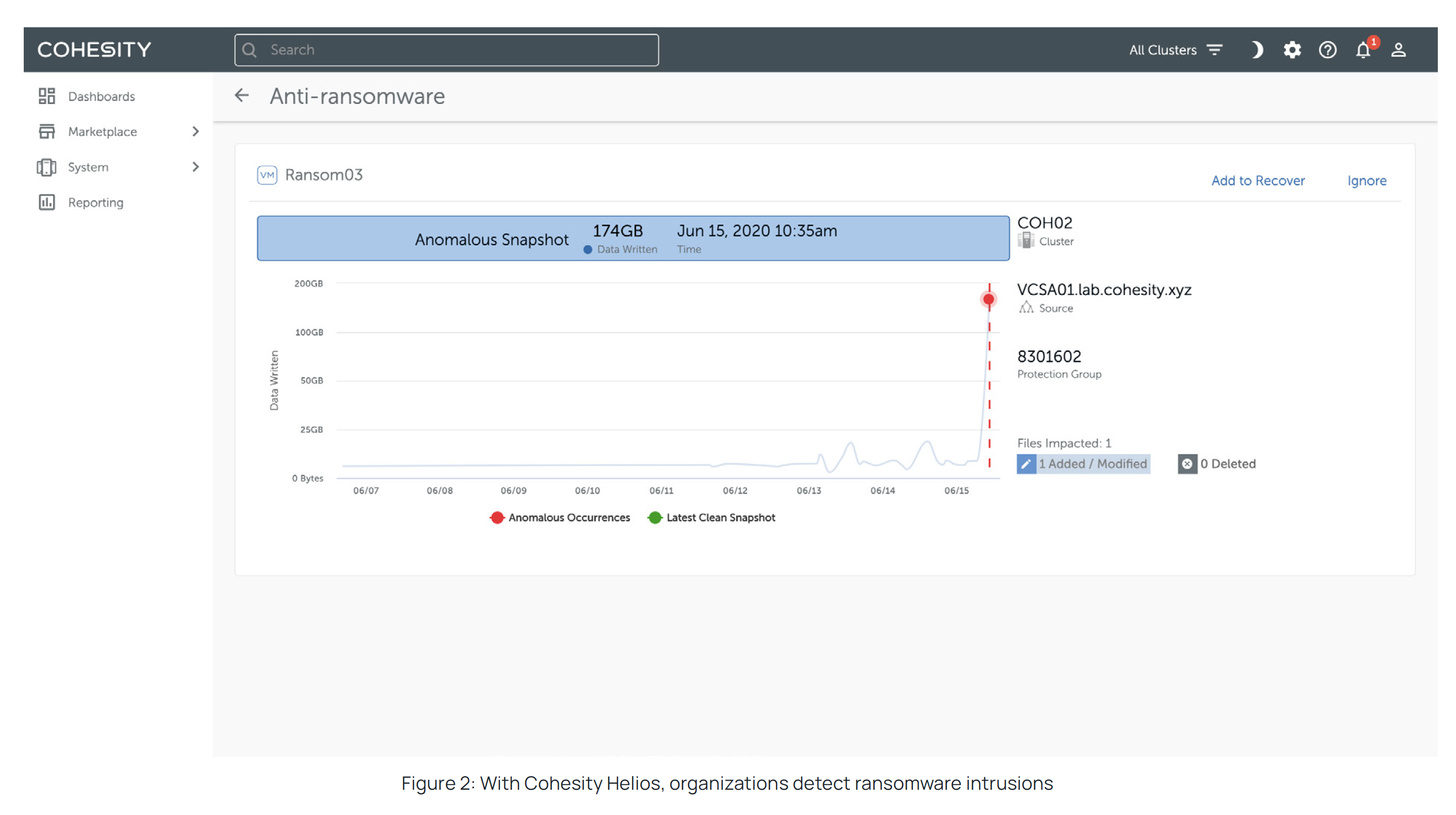
Task: Expand the Marketplace menu chevron
Action: (x=196, y=132)
